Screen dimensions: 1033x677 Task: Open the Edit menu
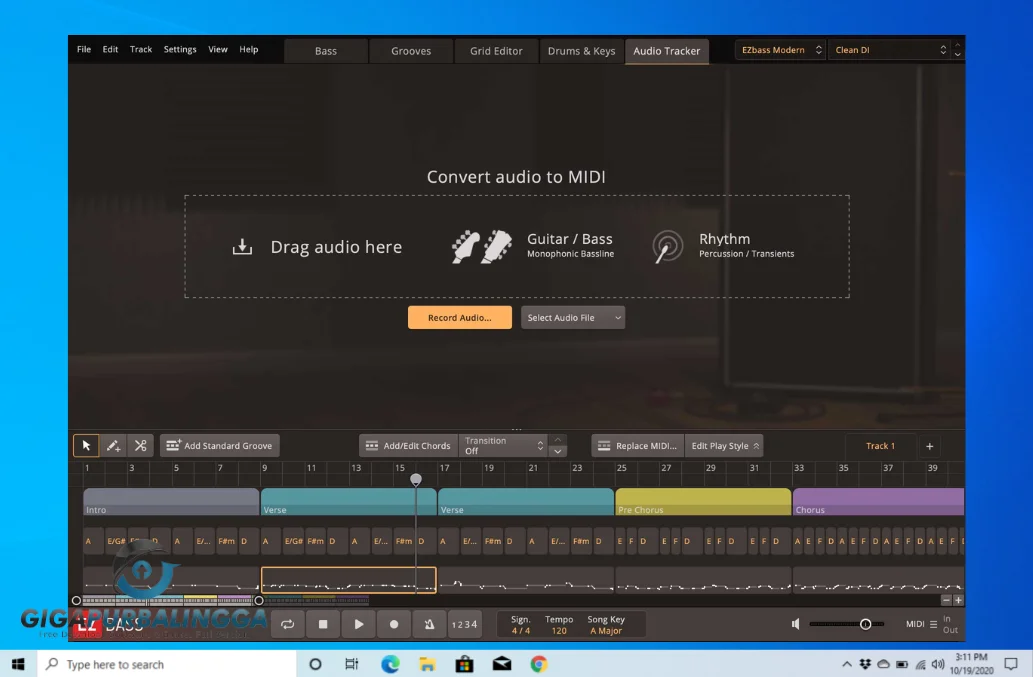pos(110,49)
